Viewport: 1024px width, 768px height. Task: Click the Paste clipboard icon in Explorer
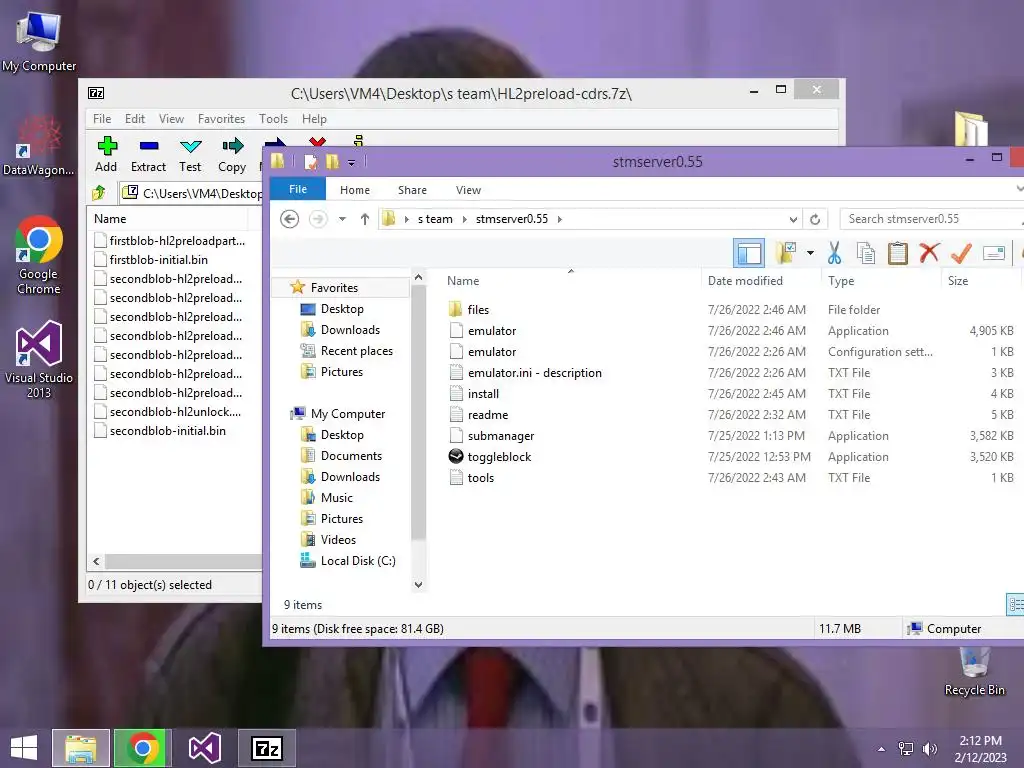tap(898, 253)
